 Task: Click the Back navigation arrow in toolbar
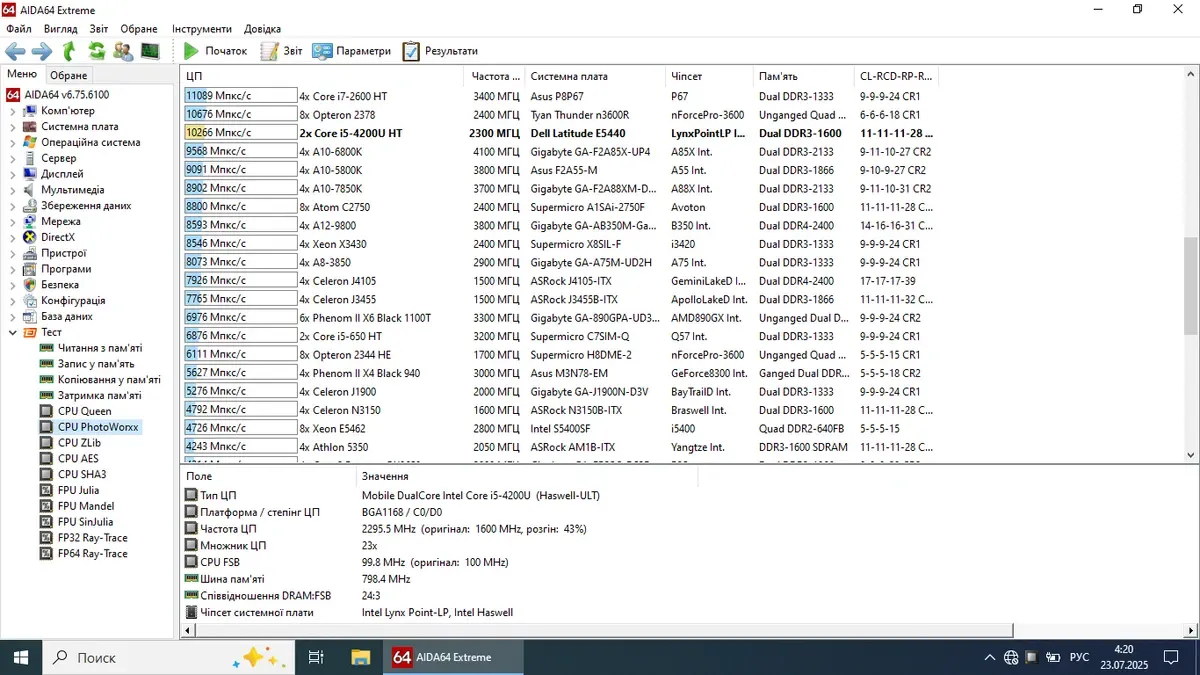15,51
